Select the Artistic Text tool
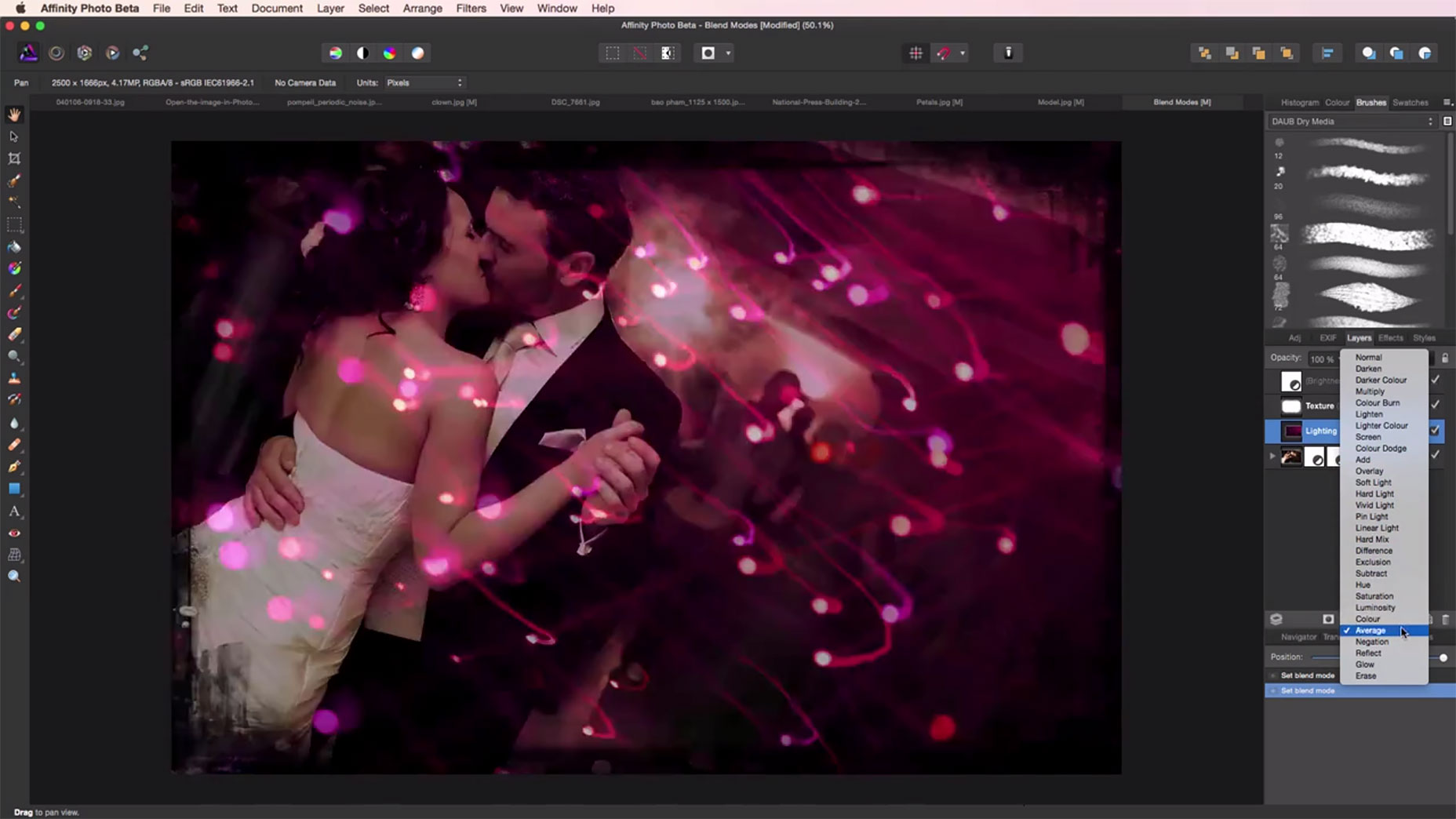1456x819 pixels. click(x=14, y=511)
